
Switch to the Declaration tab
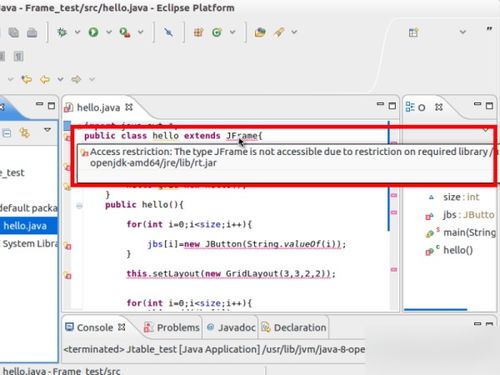[294, 328]
